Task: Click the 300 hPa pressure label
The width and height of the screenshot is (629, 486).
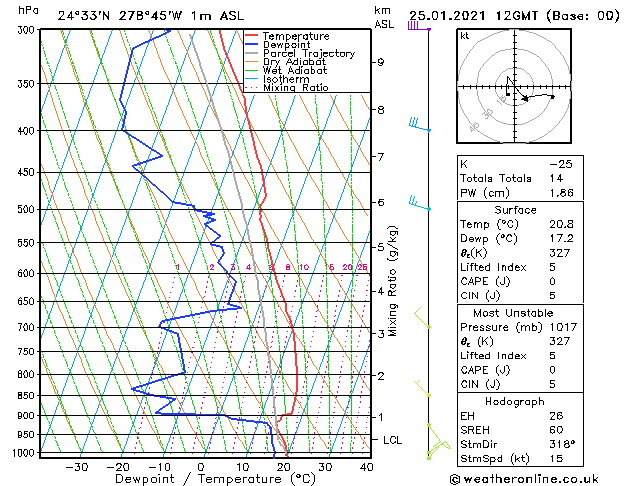Action: coord(28,30)
